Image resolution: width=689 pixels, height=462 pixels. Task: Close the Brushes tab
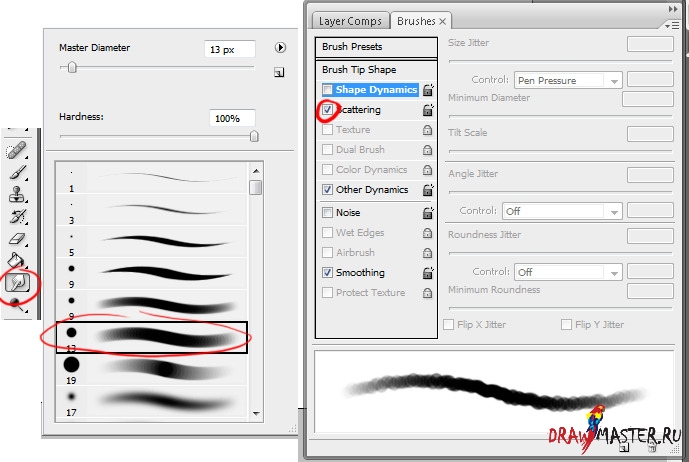click(442, 22)
